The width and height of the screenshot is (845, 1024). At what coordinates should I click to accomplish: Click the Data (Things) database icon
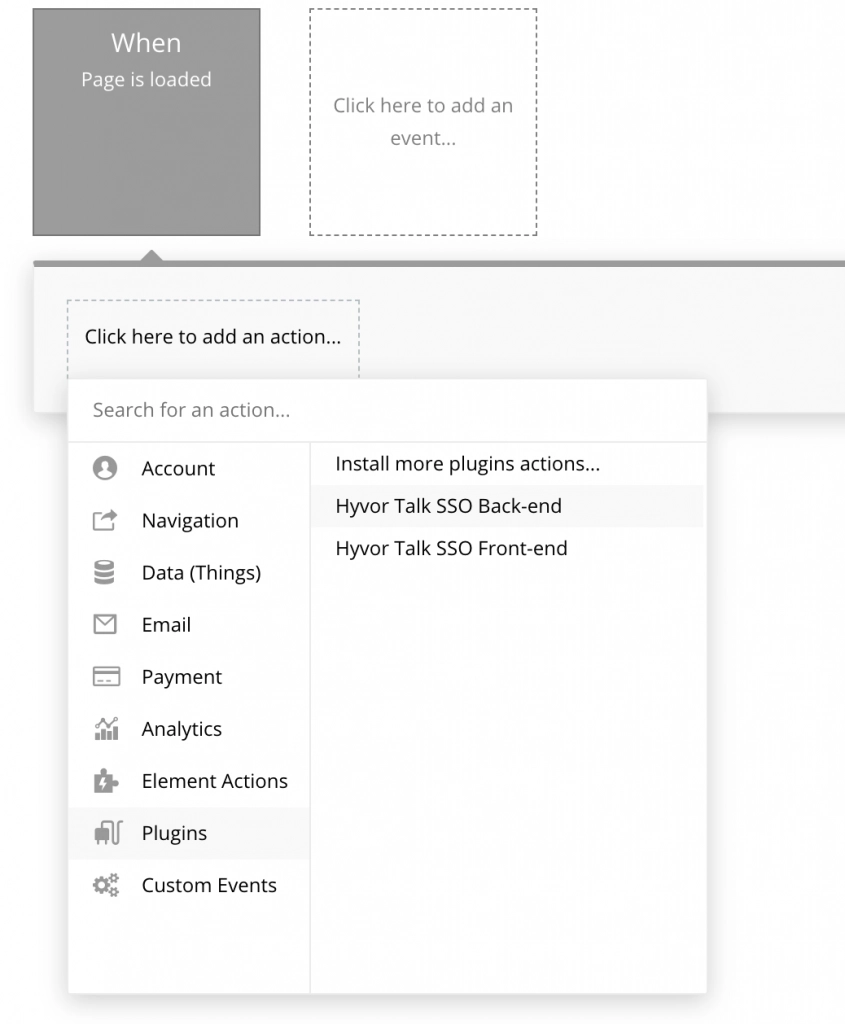point(104,572)
